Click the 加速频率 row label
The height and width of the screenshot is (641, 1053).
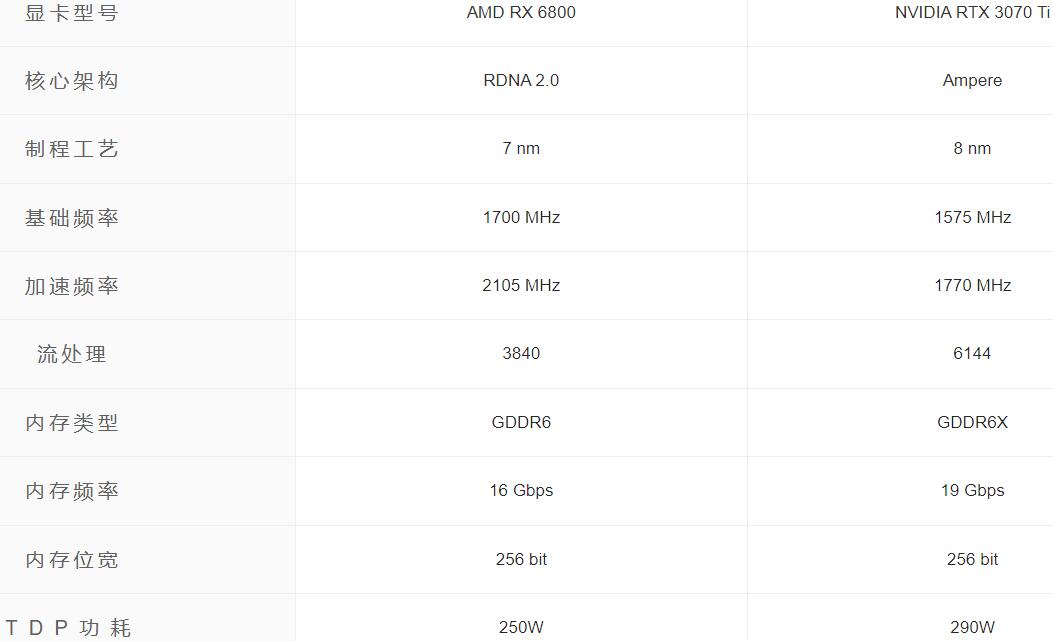72,286
